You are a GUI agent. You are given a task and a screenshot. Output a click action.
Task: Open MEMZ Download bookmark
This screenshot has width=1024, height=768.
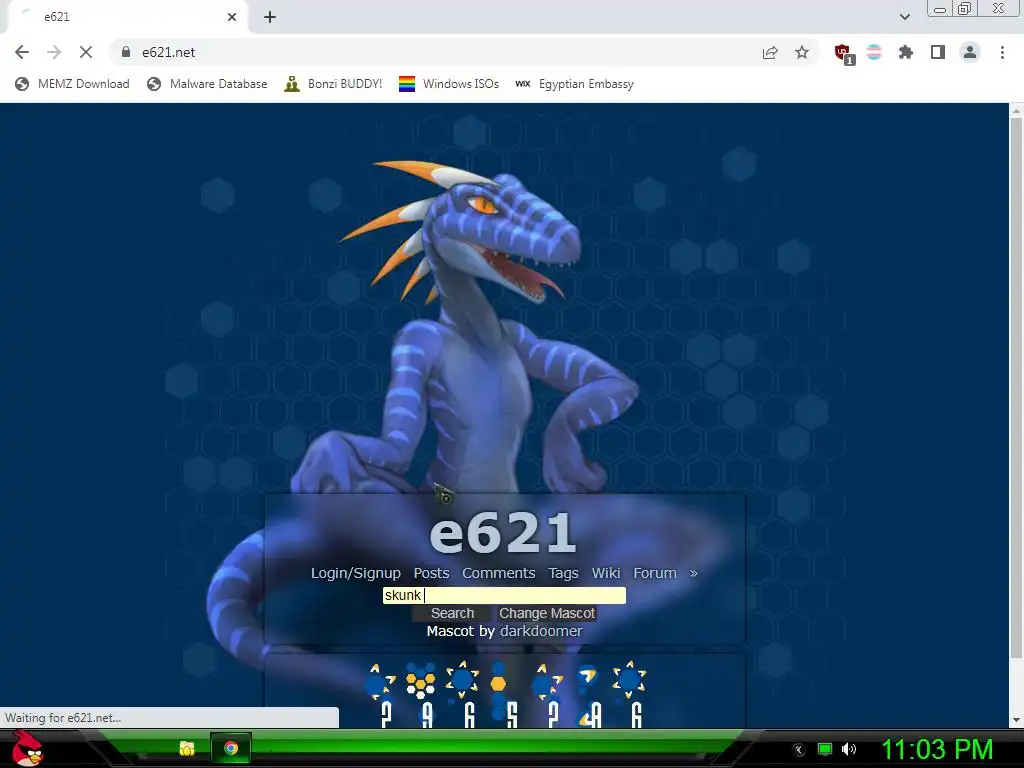coord(72,84)
